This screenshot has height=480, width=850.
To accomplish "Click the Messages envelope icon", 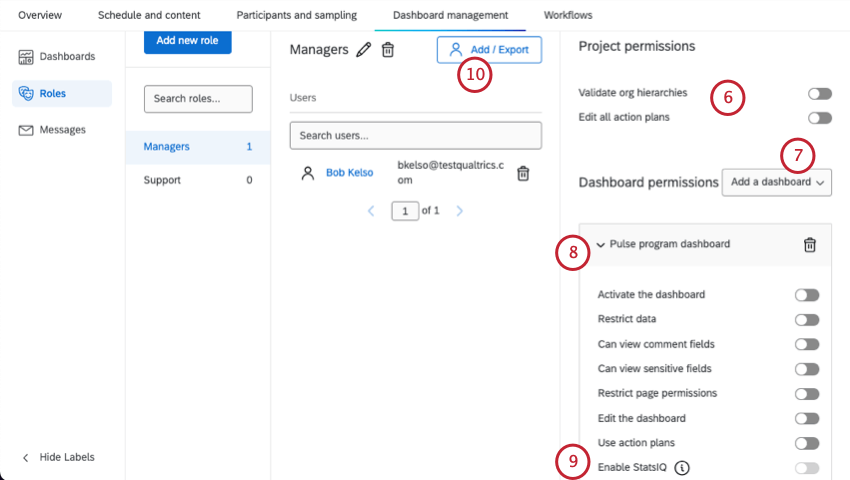I will [25, 130].
